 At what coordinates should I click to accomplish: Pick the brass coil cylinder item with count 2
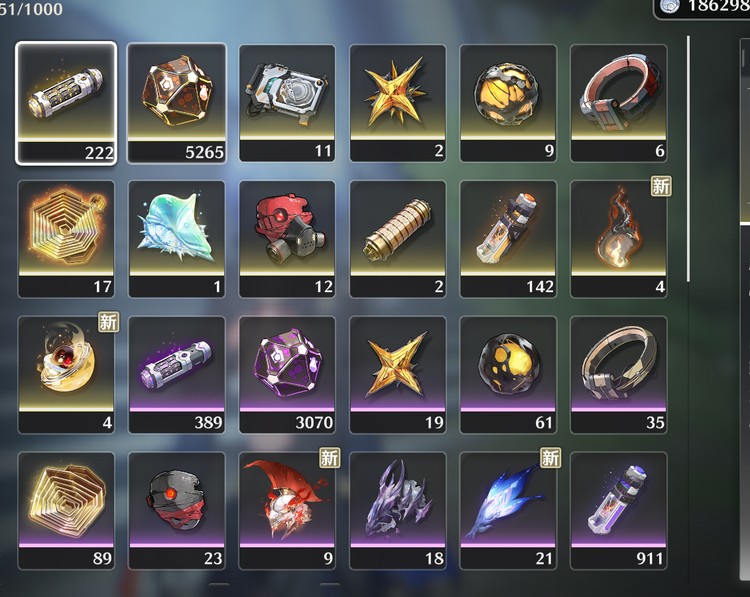point(397,239)
